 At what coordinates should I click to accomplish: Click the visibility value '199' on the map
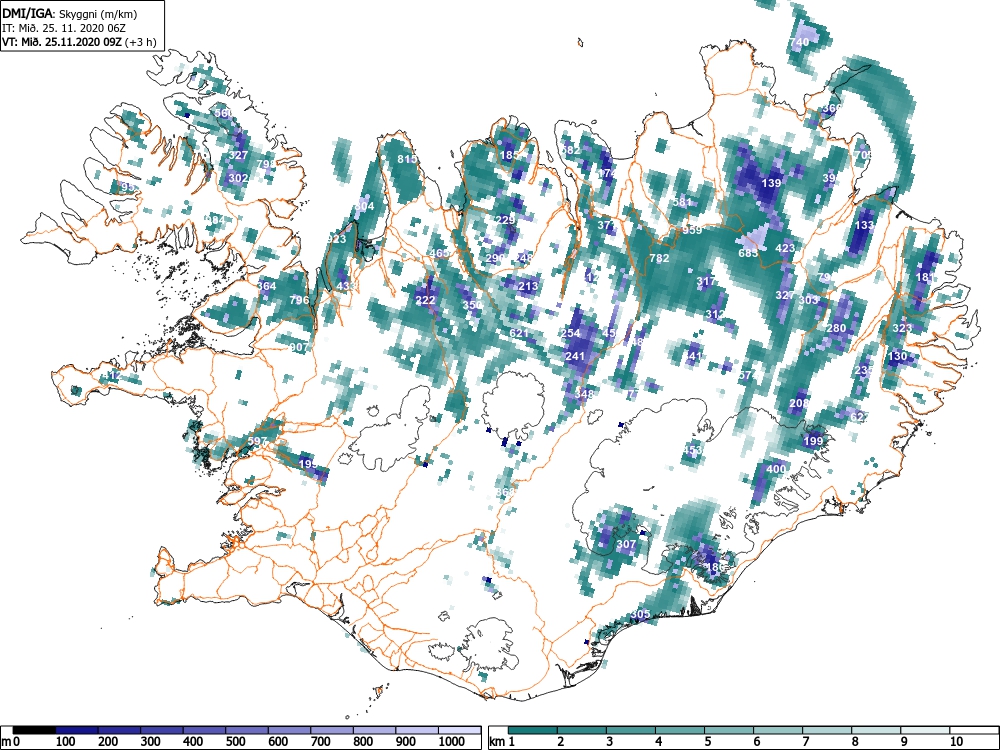(x=813, y=441)
